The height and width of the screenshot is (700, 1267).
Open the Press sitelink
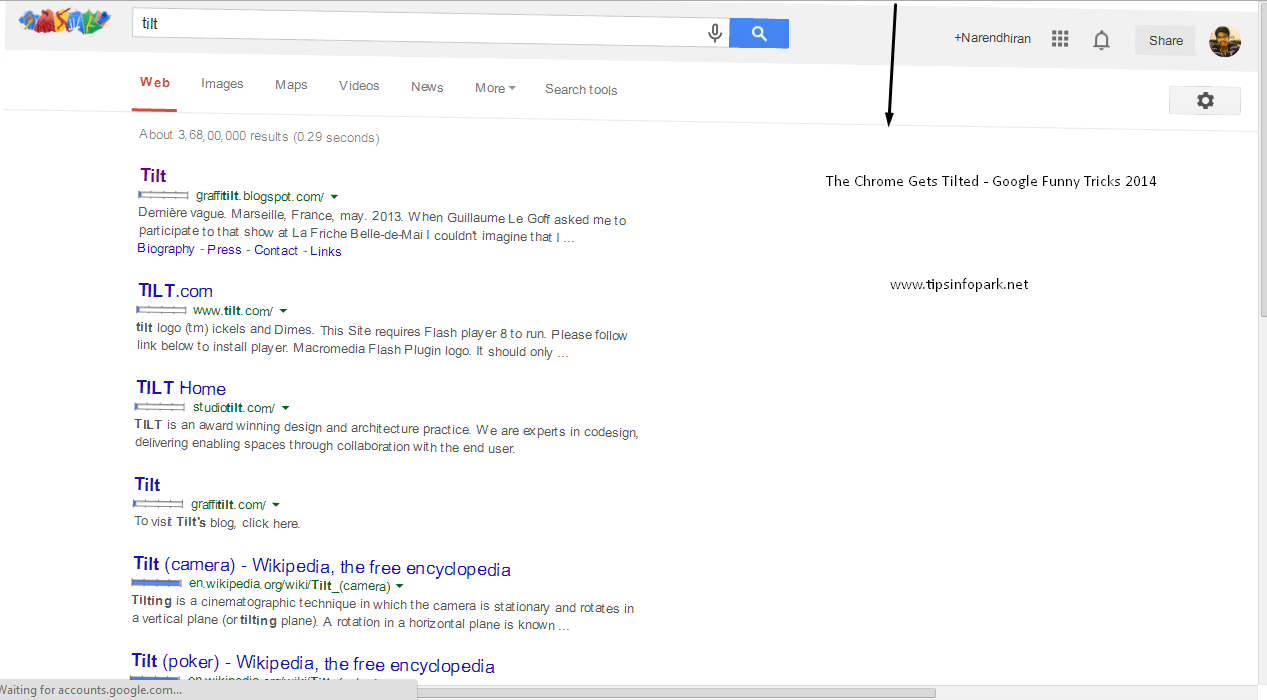(224, 250)
